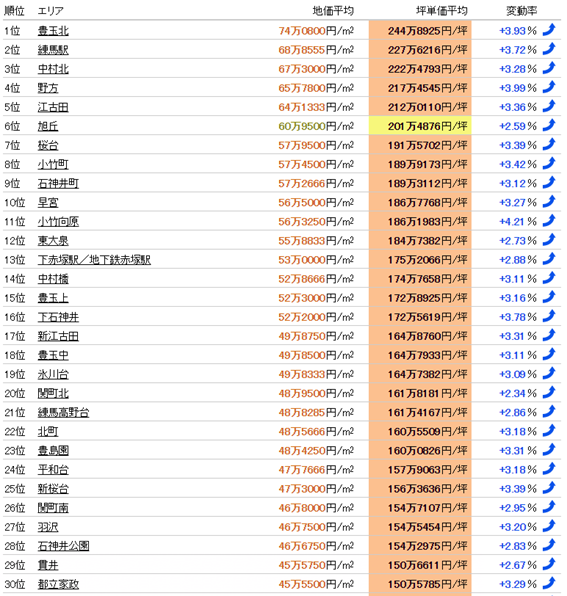Open the 練馬高野台 area link
The height and width of the screenshot is (596, 567).
[63, 412]
